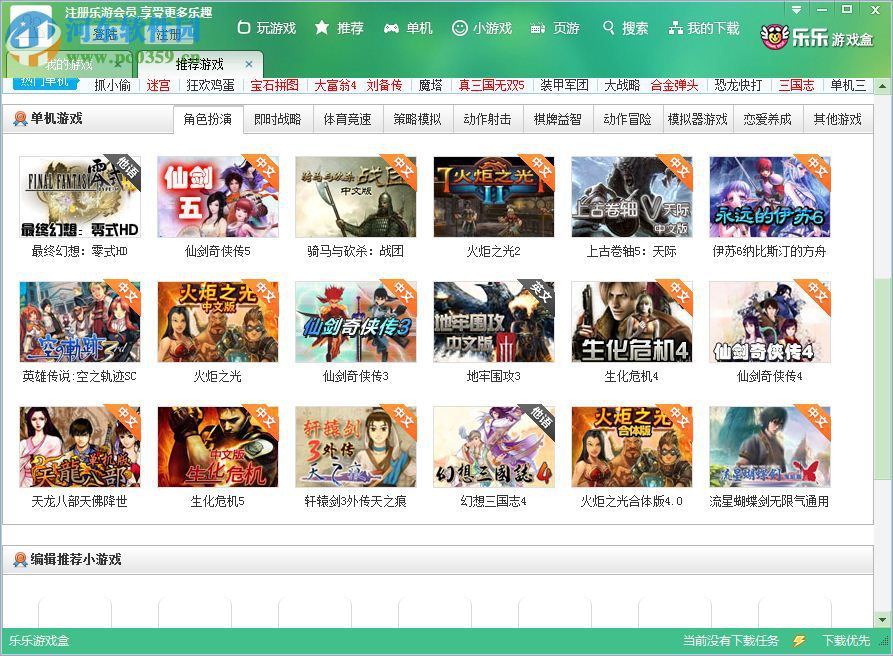Open the 仙剑奇侠传5 game thumbnail
The image size is (893, 656).
pyautogui.click(x=218, y=196)
